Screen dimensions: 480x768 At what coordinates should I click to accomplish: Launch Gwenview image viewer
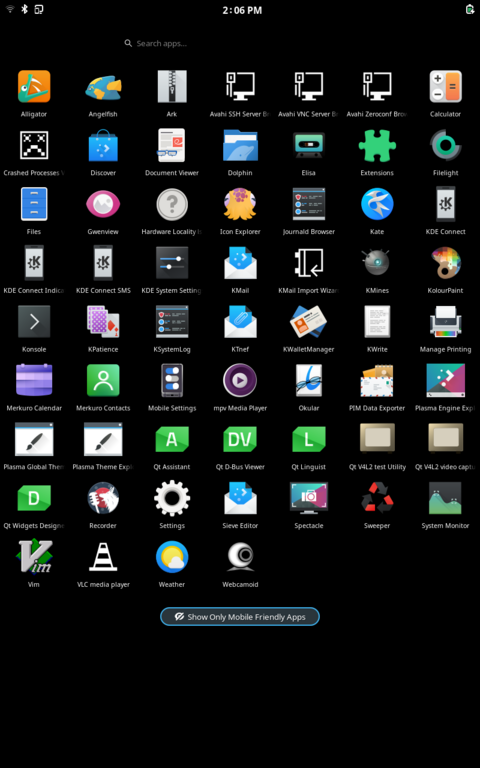103,204
